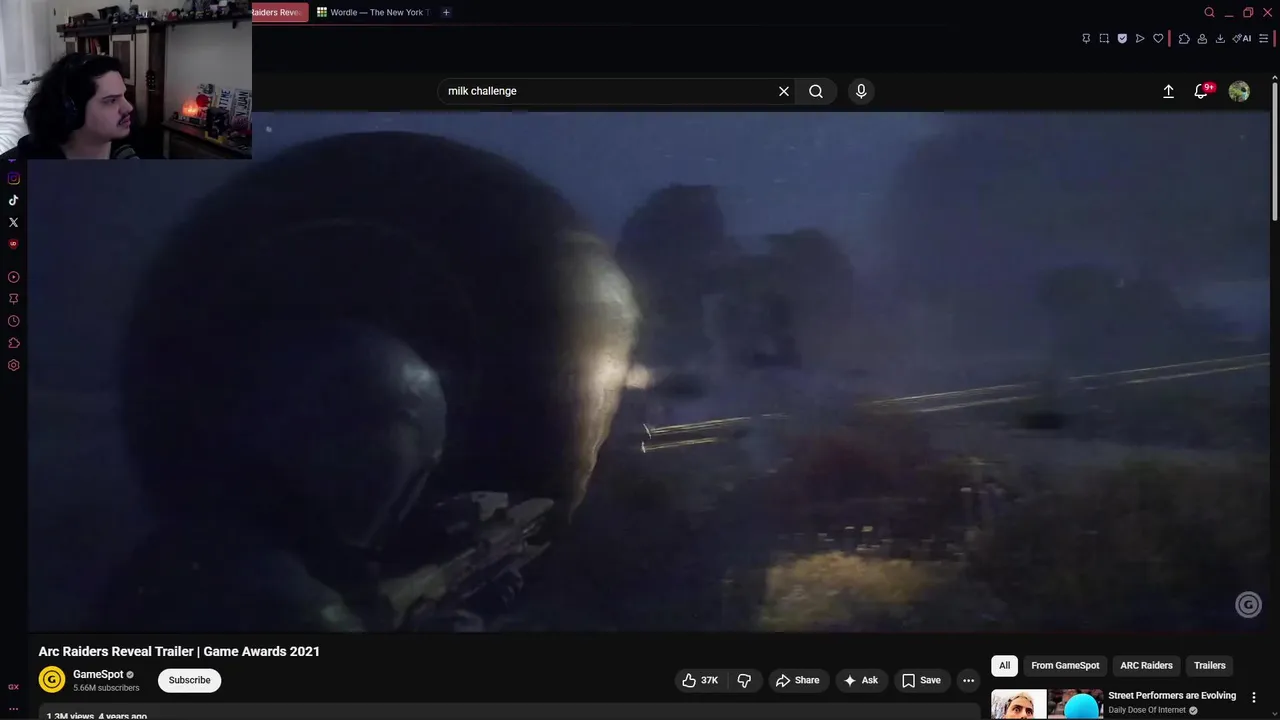Bookmark this page with the heart icon
The height and width of the screenshot is (720, 1280).
click(1158, 38)
